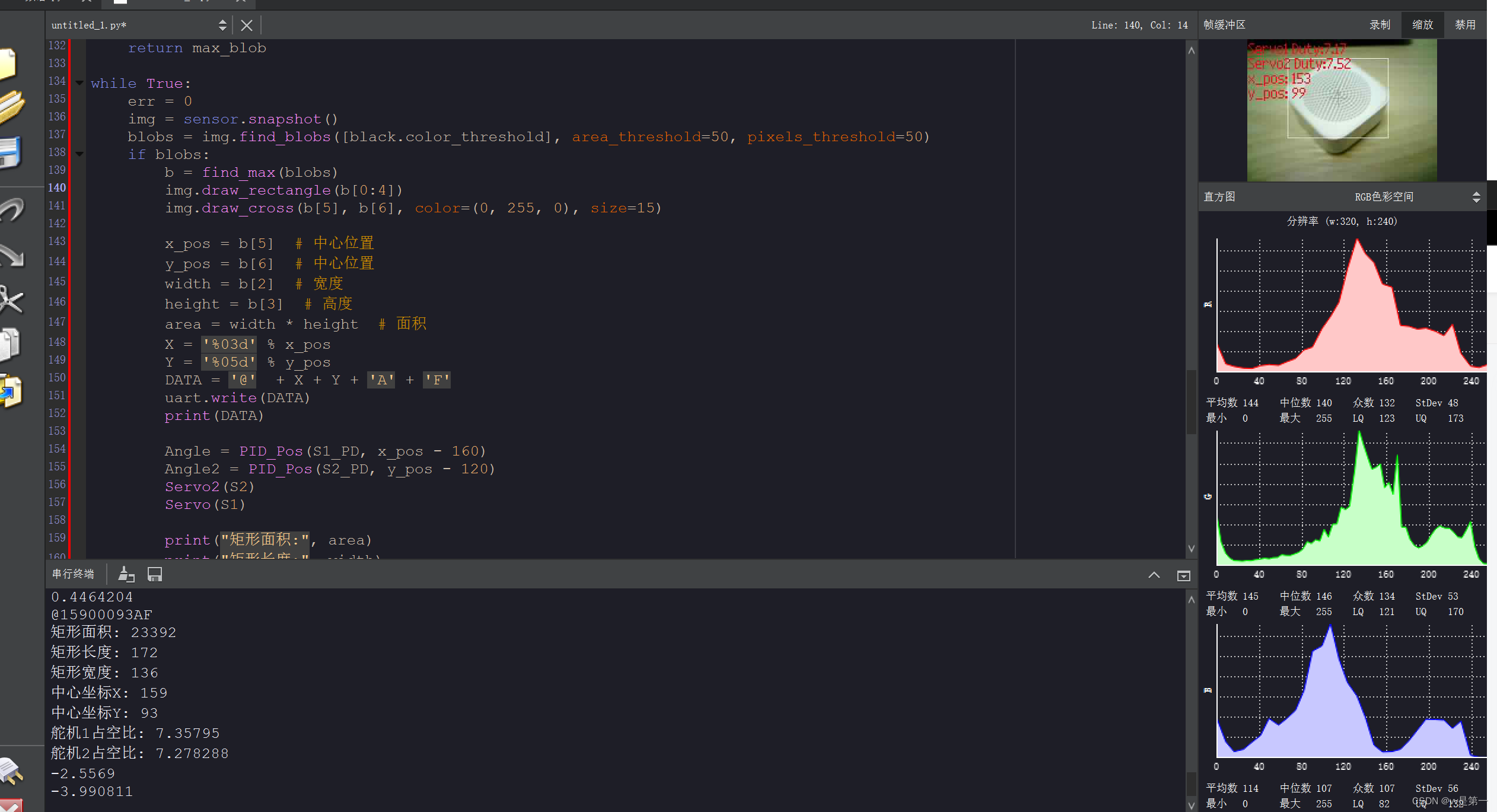Click the Redo arrow icon
The width and height of the screenshot is (1497, 812).
pos(11,255)
